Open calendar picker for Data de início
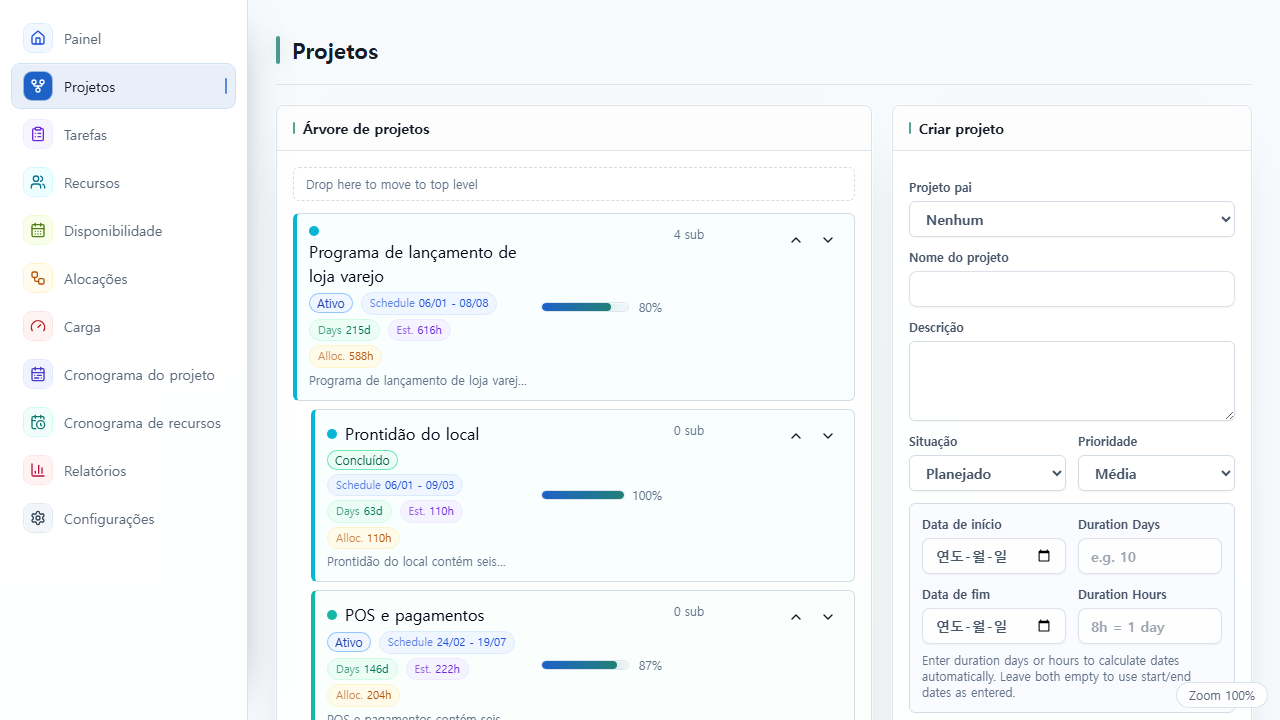Viewport: 1280px width, 720px height. [x=1044, y=556]
